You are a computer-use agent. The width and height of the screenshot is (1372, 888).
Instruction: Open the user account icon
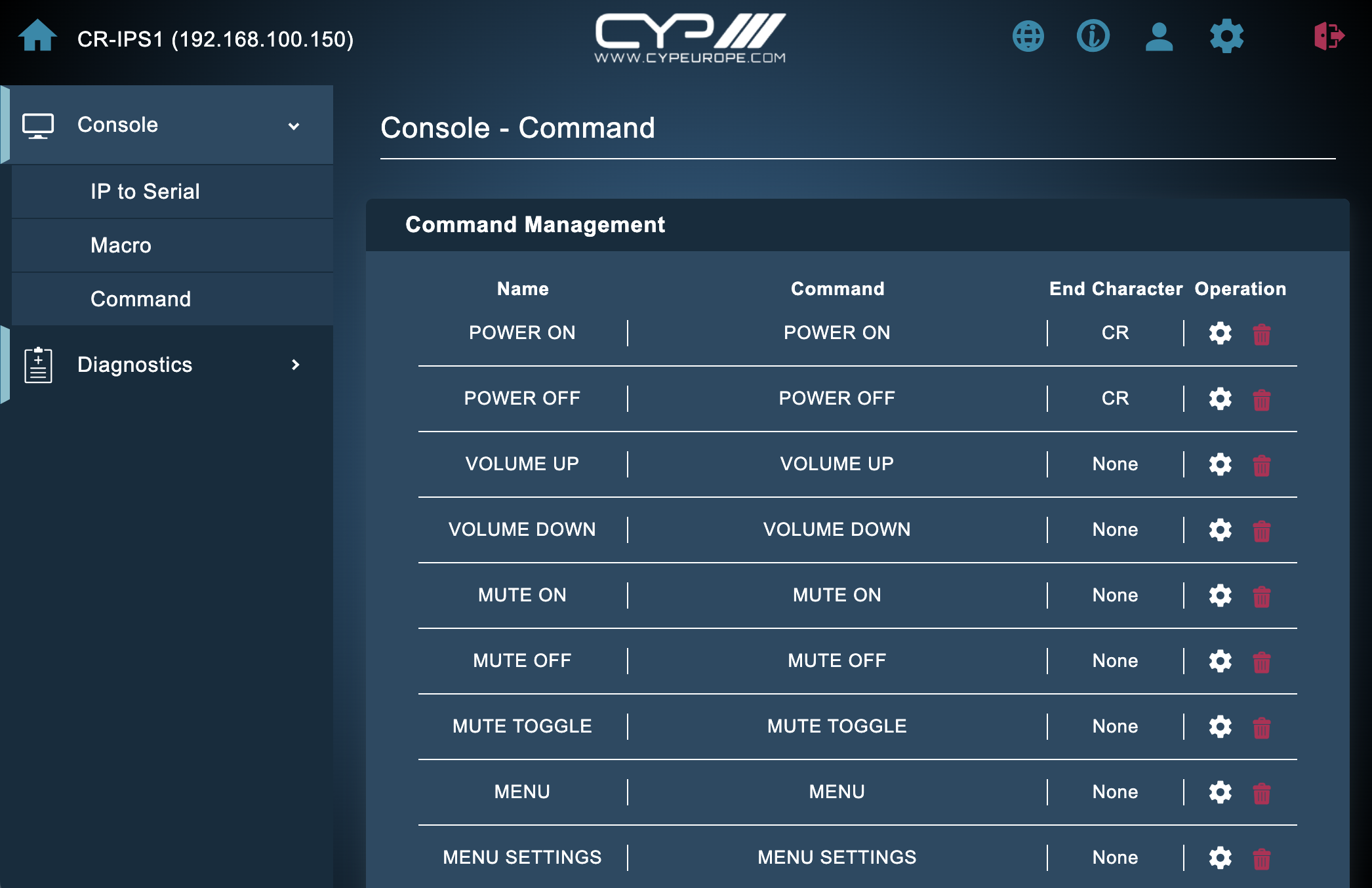point(1159,36)
